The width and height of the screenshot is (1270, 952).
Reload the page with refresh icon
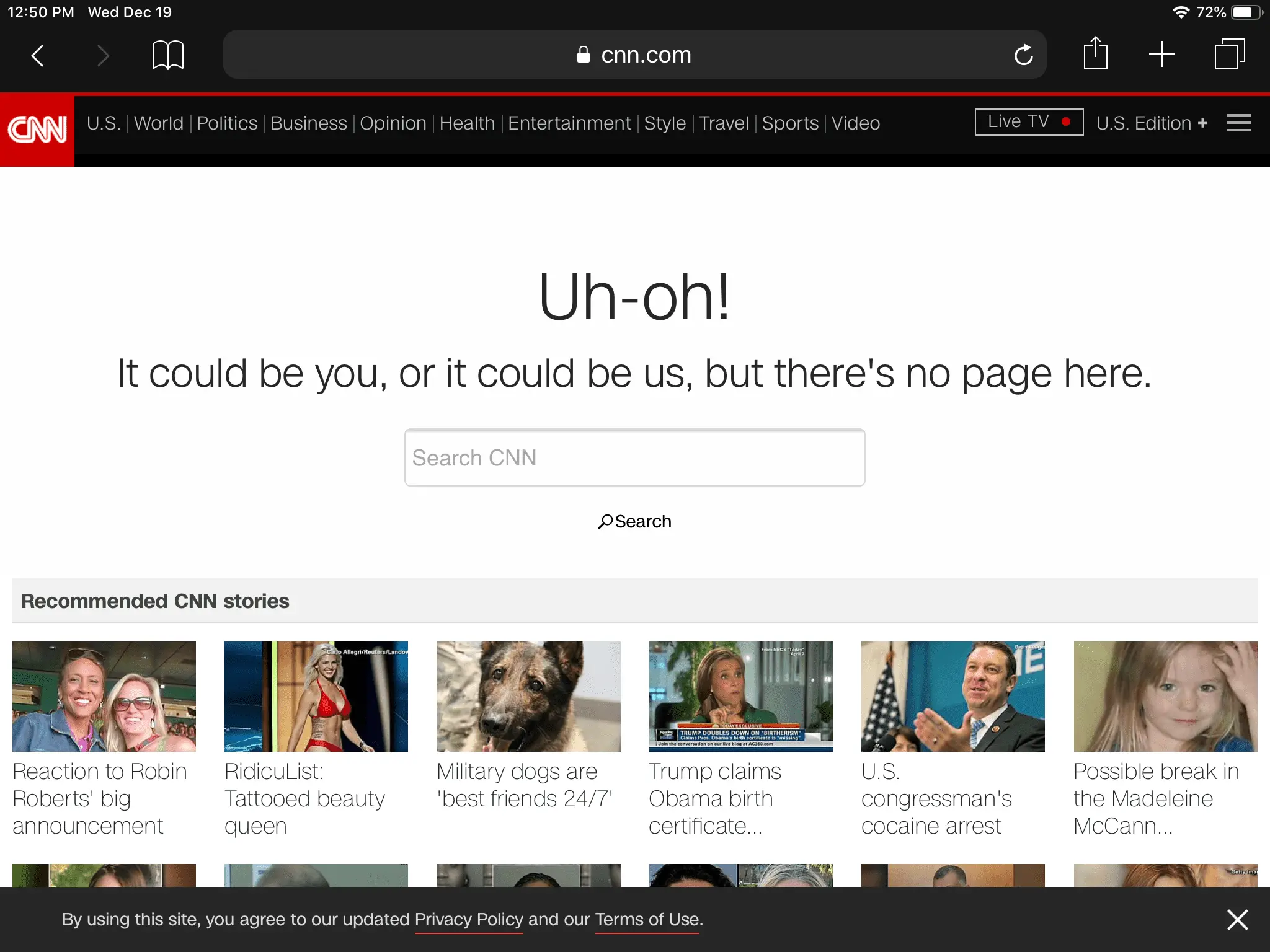[x=1023, y=56]
